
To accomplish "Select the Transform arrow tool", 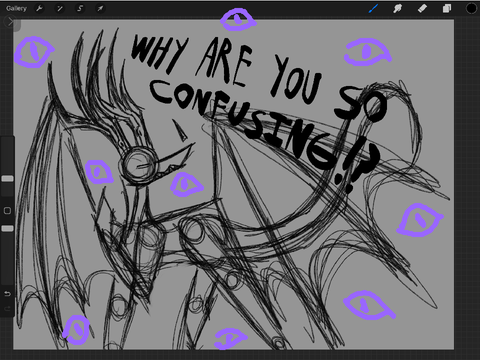I will coord(100,9).
